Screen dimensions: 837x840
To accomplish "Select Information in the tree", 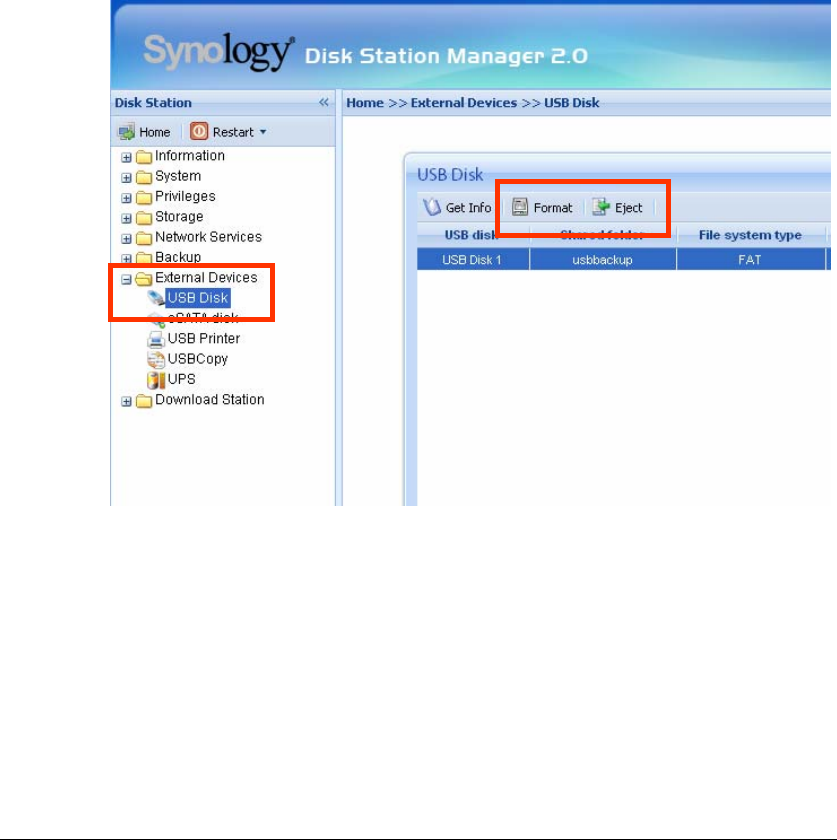I will (x=190, y=156).
